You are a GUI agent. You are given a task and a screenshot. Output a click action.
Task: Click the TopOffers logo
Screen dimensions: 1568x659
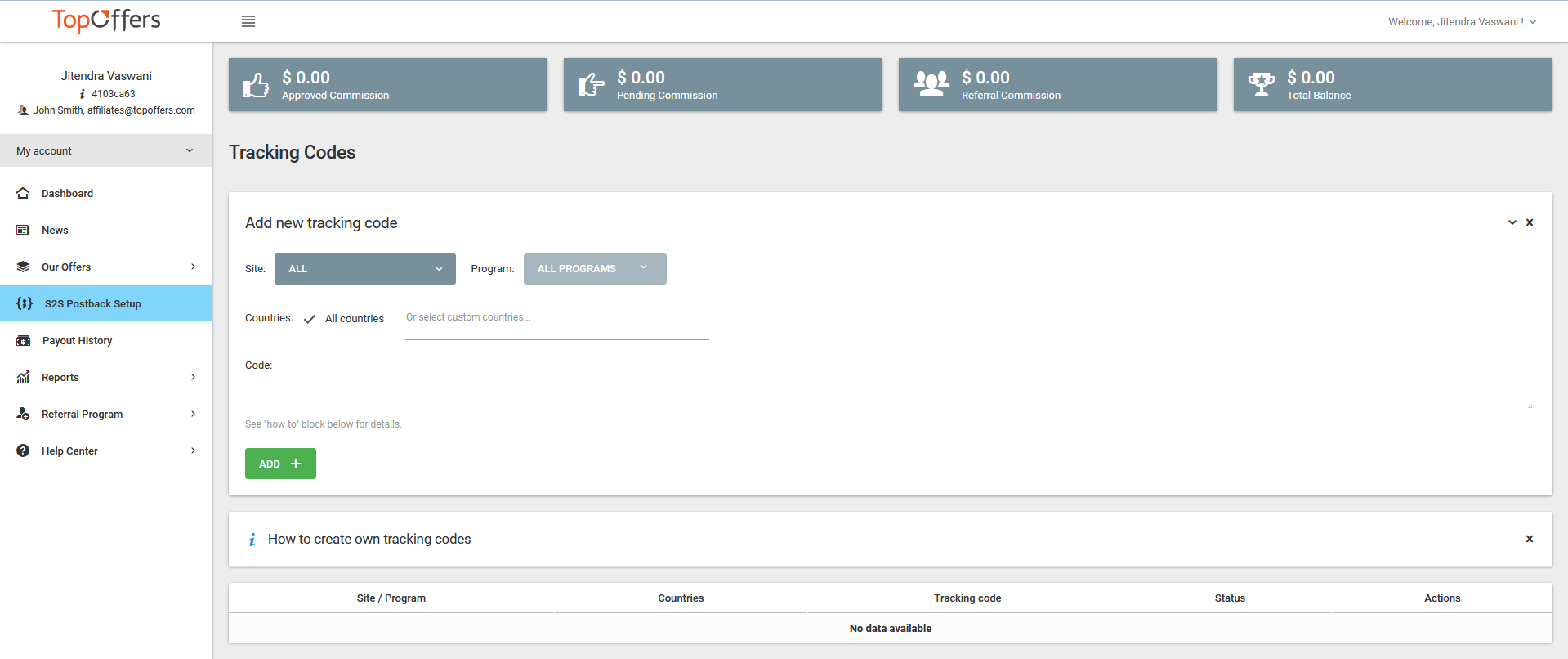click(106, 20)
